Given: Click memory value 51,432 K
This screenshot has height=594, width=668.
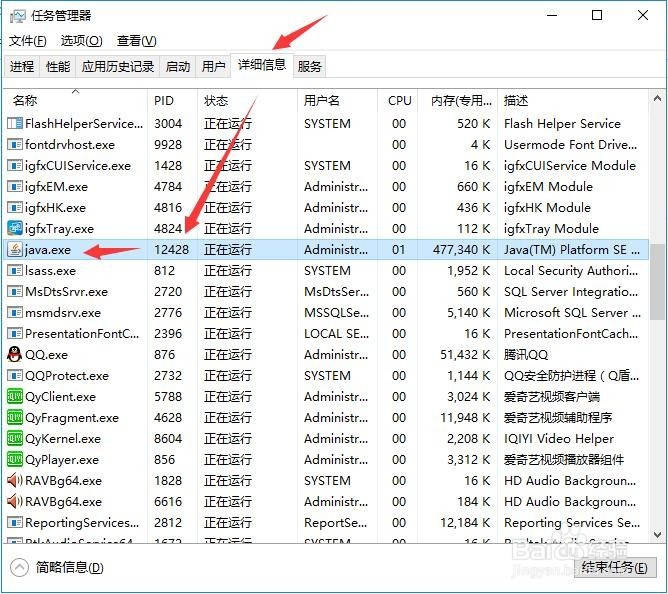Looking at the screenshot, I should (465, 355).
